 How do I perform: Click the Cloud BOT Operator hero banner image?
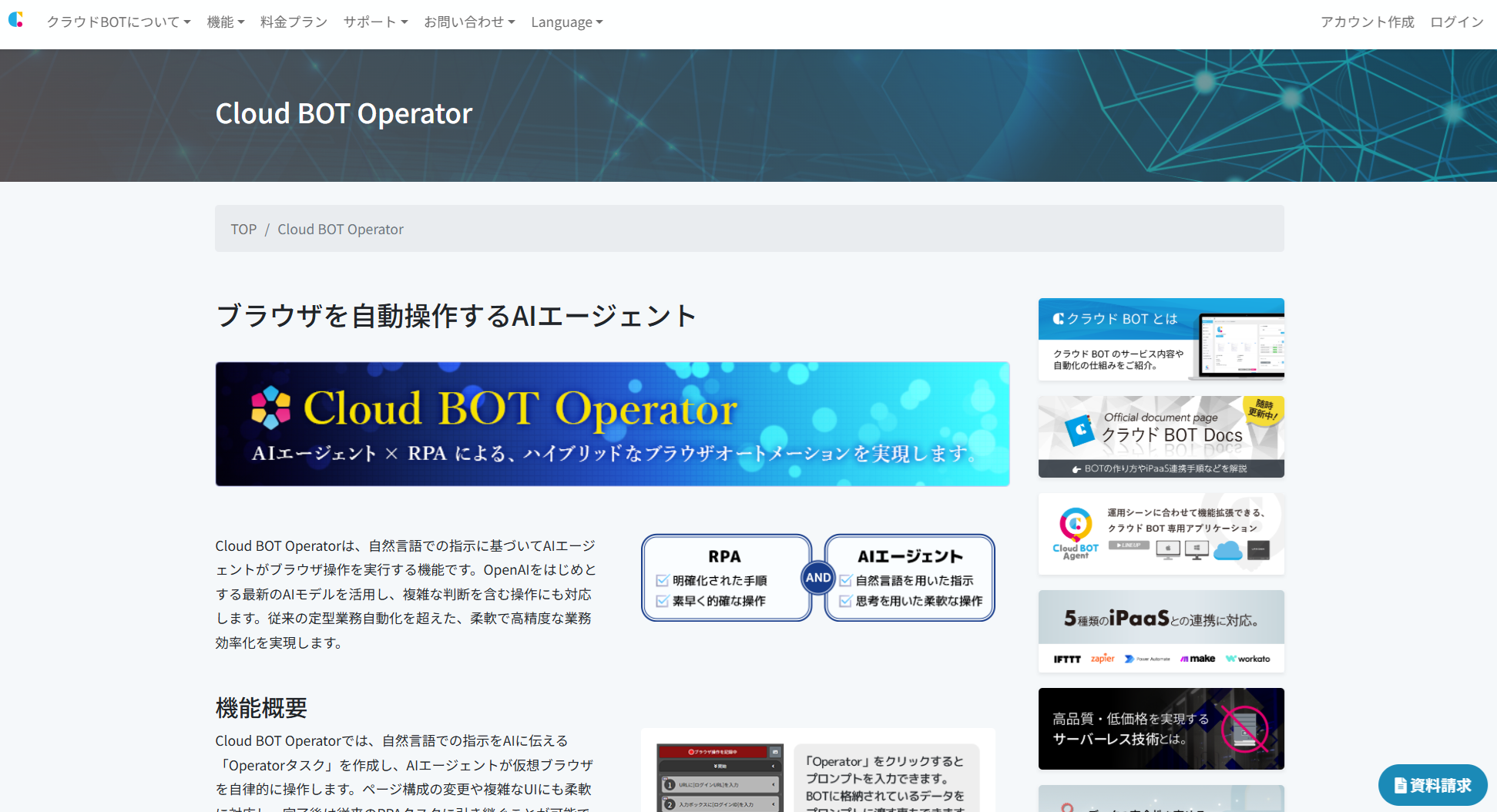613,424
